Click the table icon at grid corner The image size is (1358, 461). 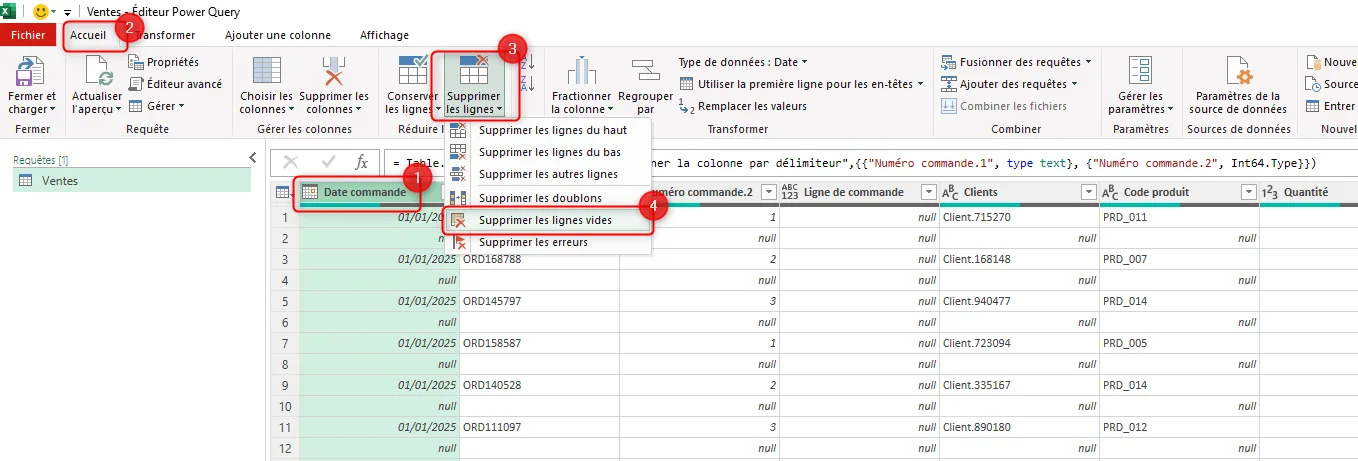[284, 192]
